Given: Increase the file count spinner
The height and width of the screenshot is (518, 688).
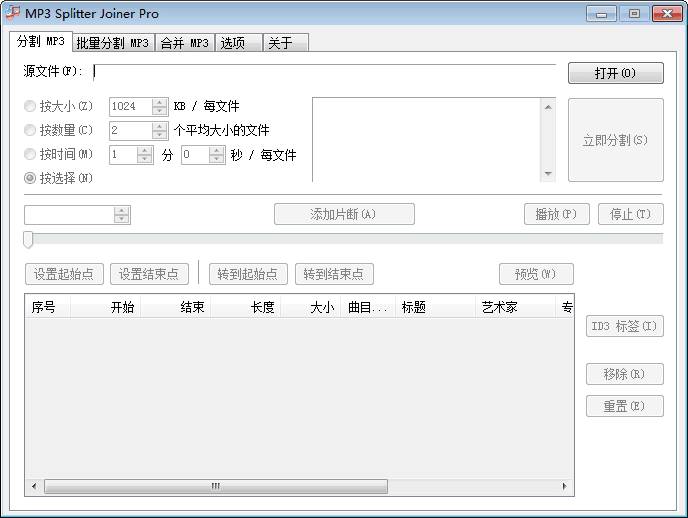Looking at the screenshot, I should pyautogui.click(x=159, y=127).
